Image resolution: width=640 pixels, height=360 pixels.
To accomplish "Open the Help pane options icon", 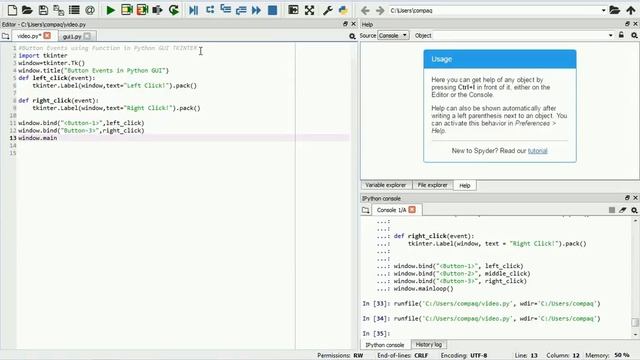I will pyautogui.click(x=634, y=36).
